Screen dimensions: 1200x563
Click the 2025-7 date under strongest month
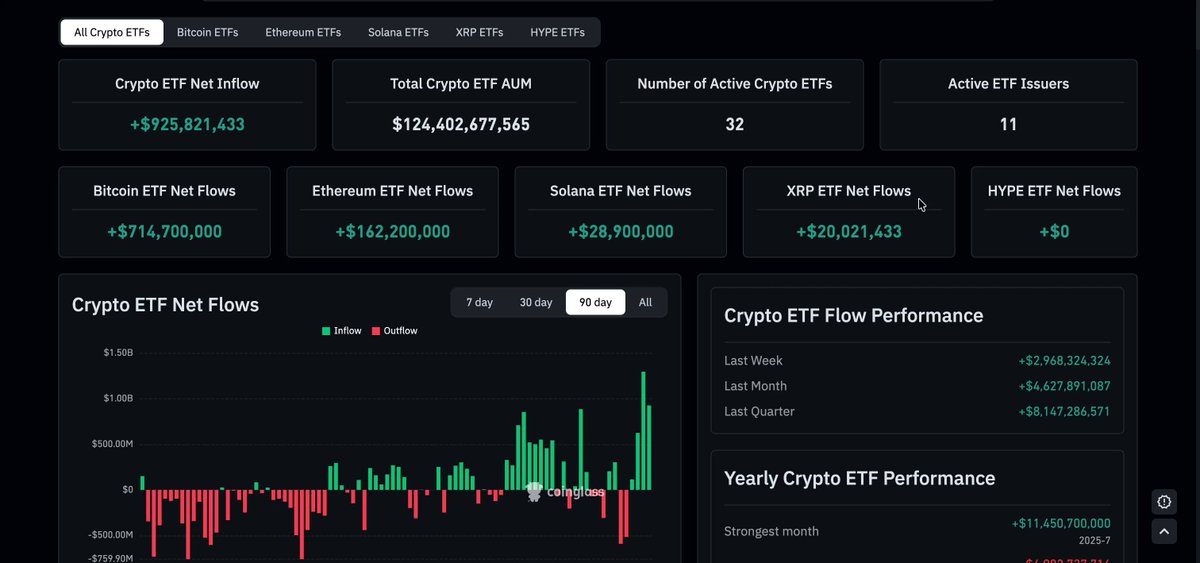click(1094, 541)
